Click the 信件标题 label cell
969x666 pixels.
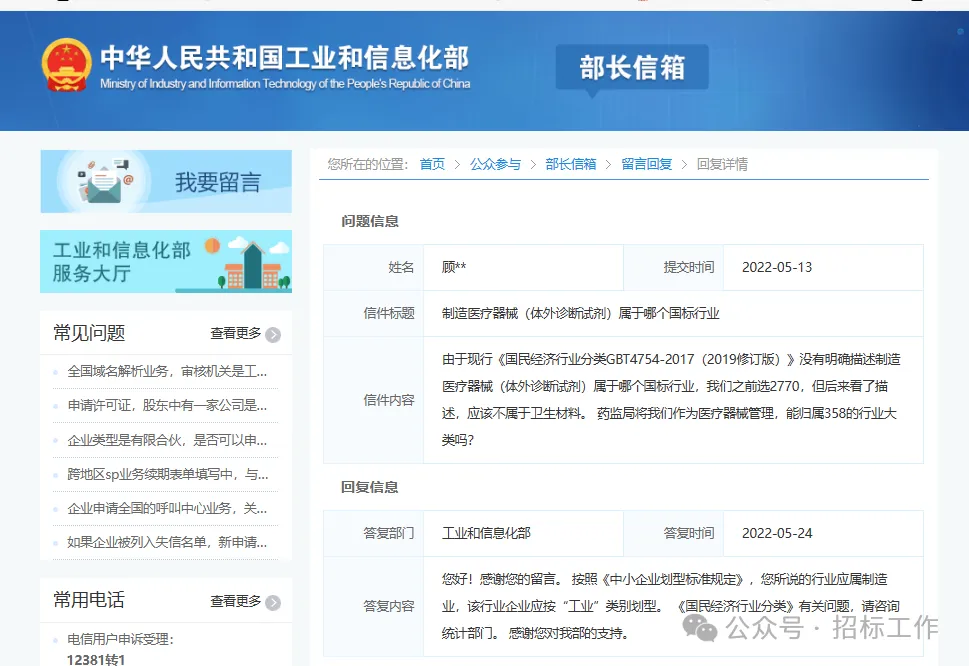click(374, 314)
